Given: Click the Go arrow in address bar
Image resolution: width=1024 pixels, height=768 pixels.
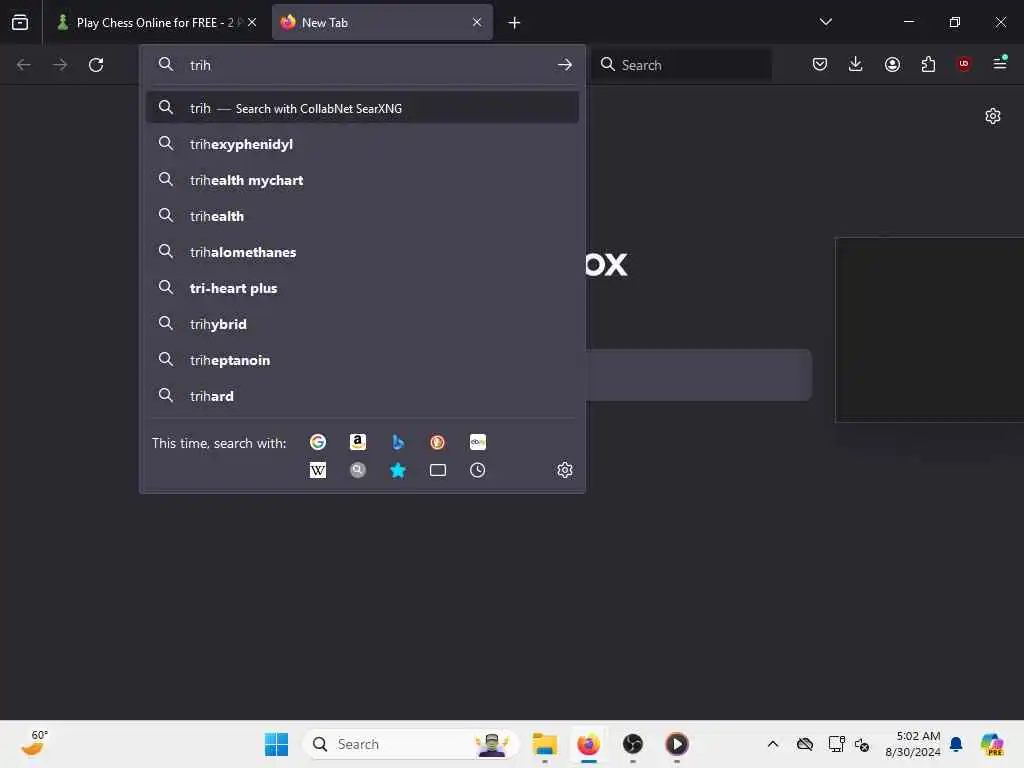Looking at the screenshot, I should (565, 65).
